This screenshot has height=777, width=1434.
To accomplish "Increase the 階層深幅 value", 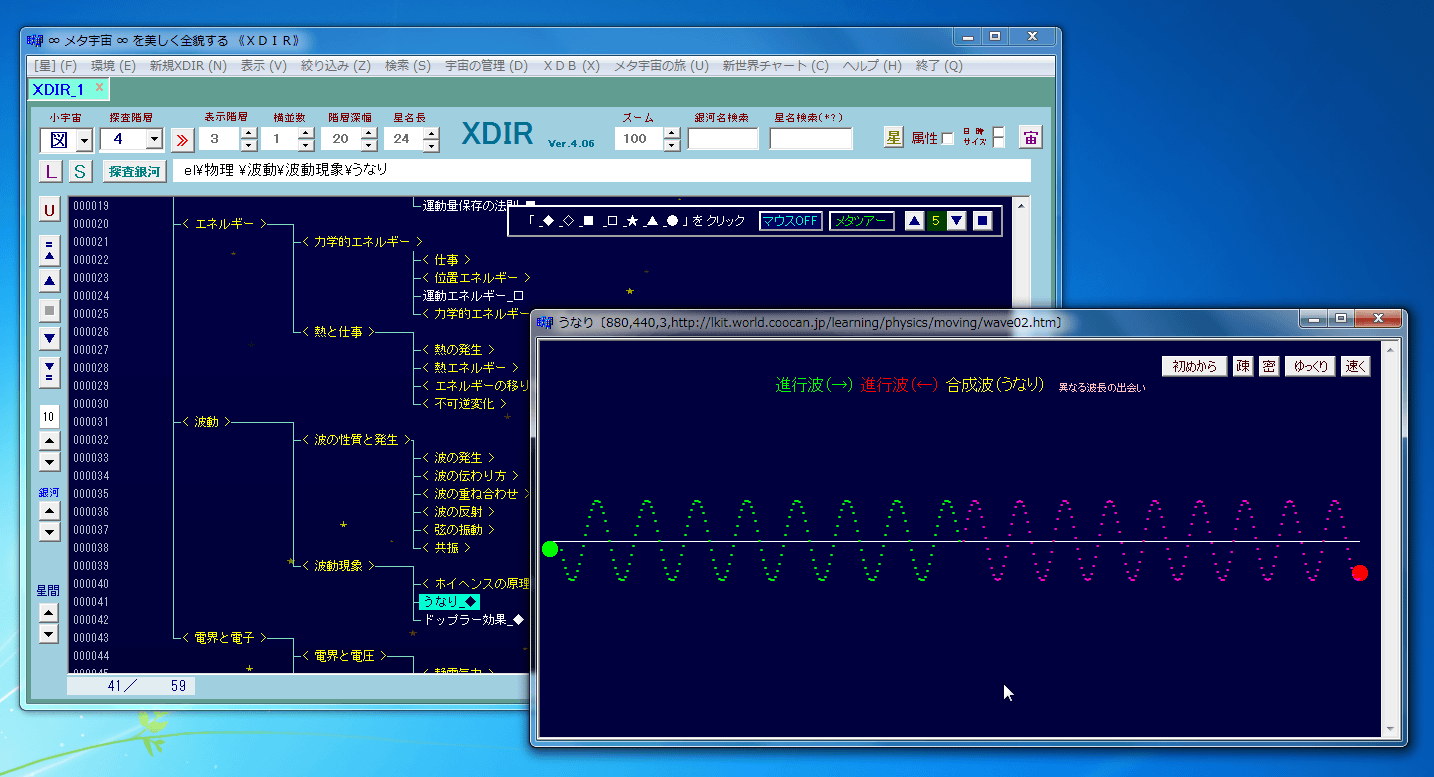I will pyautogui.click(x=369, y=134).
